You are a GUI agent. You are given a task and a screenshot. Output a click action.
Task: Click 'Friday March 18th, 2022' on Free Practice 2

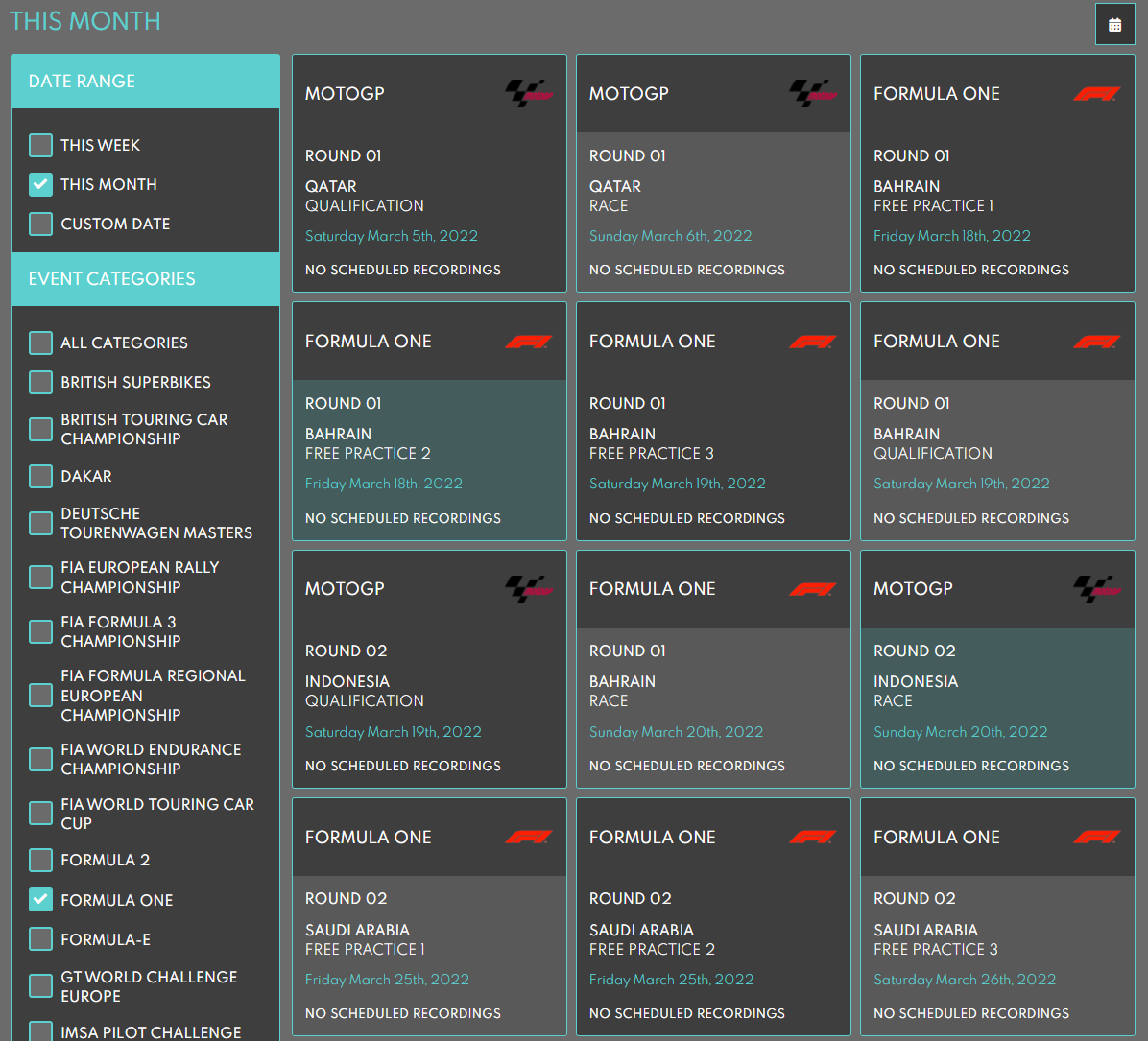tap(384, 484)
